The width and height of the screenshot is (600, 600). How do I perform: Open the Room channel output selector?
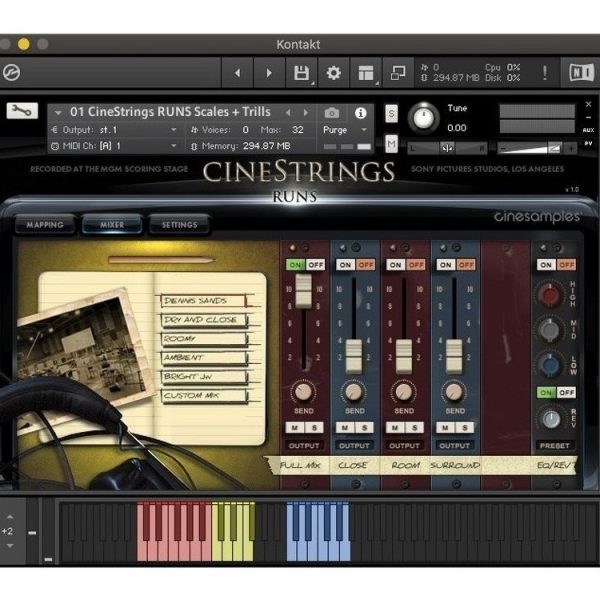tap(404, 445)
